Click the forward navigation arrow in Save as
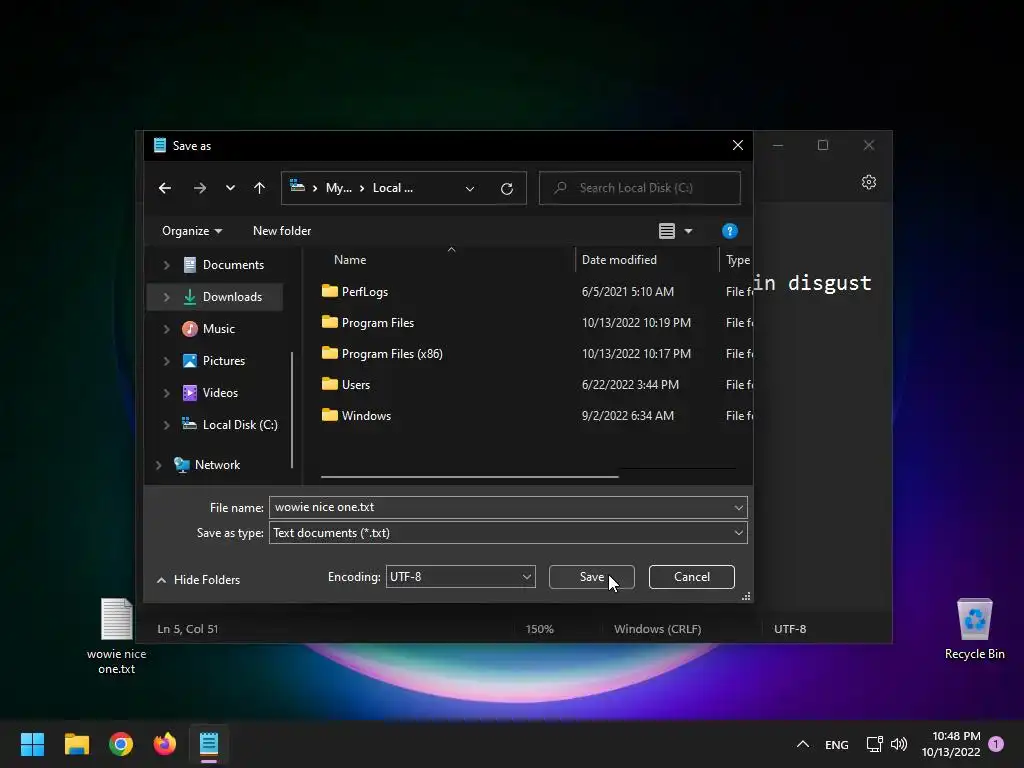This screenshot has width=1024, height=768. pyautogui.click(x=200, y=188)
